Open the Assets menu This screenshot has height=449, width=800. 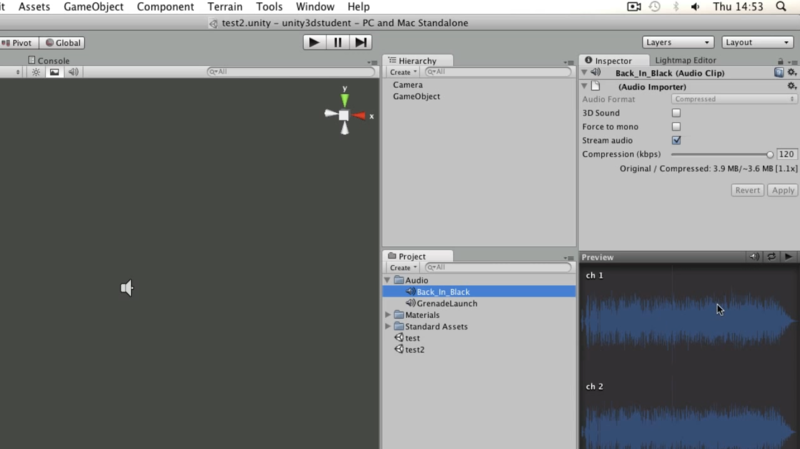pos(34,7)
